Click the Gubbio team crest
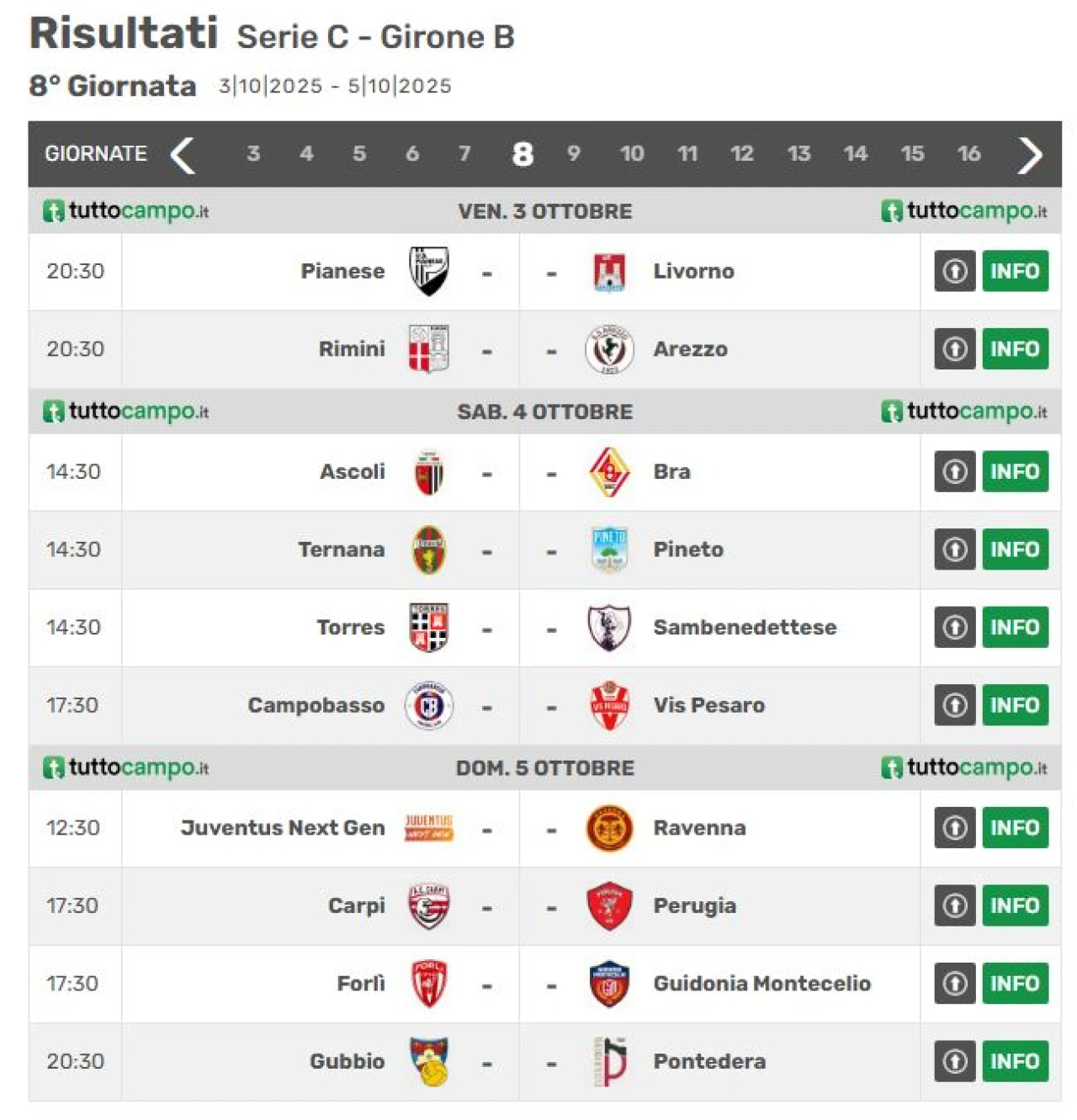 tap(429, 1061)
